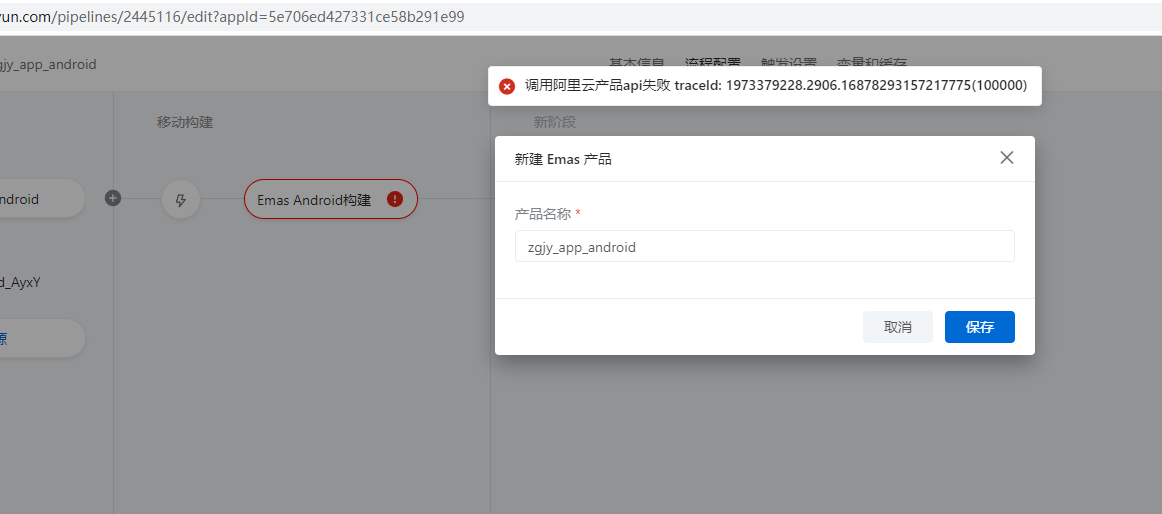Add a stage with plus icon
1162x514 pixels.
(x=113, y=198)
